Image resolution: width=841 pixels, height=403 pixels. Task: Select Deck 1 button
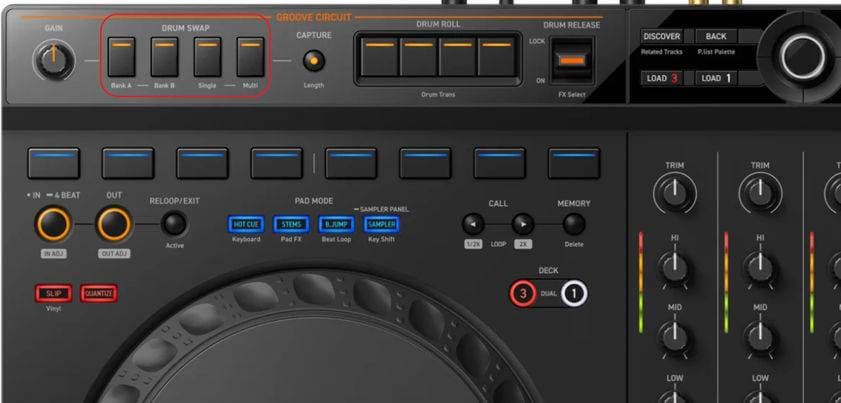(574, 294)
